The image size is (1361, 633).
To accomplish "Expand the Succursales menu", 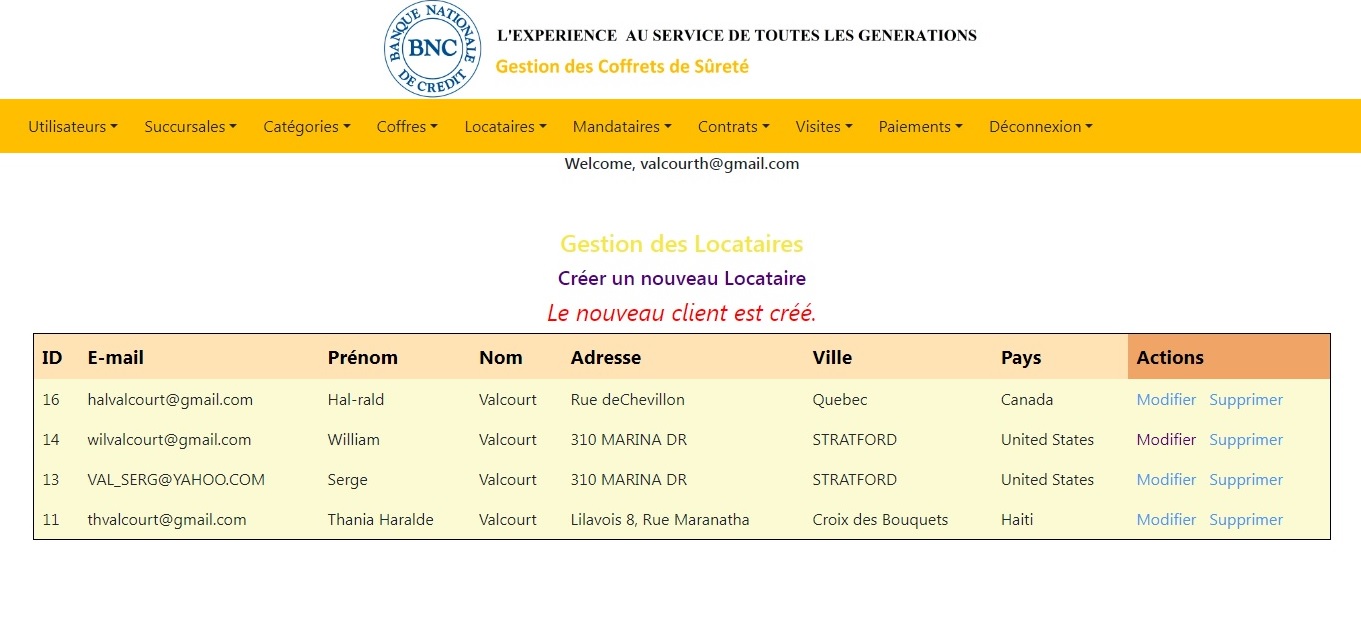I will click(x=190, y=127).
